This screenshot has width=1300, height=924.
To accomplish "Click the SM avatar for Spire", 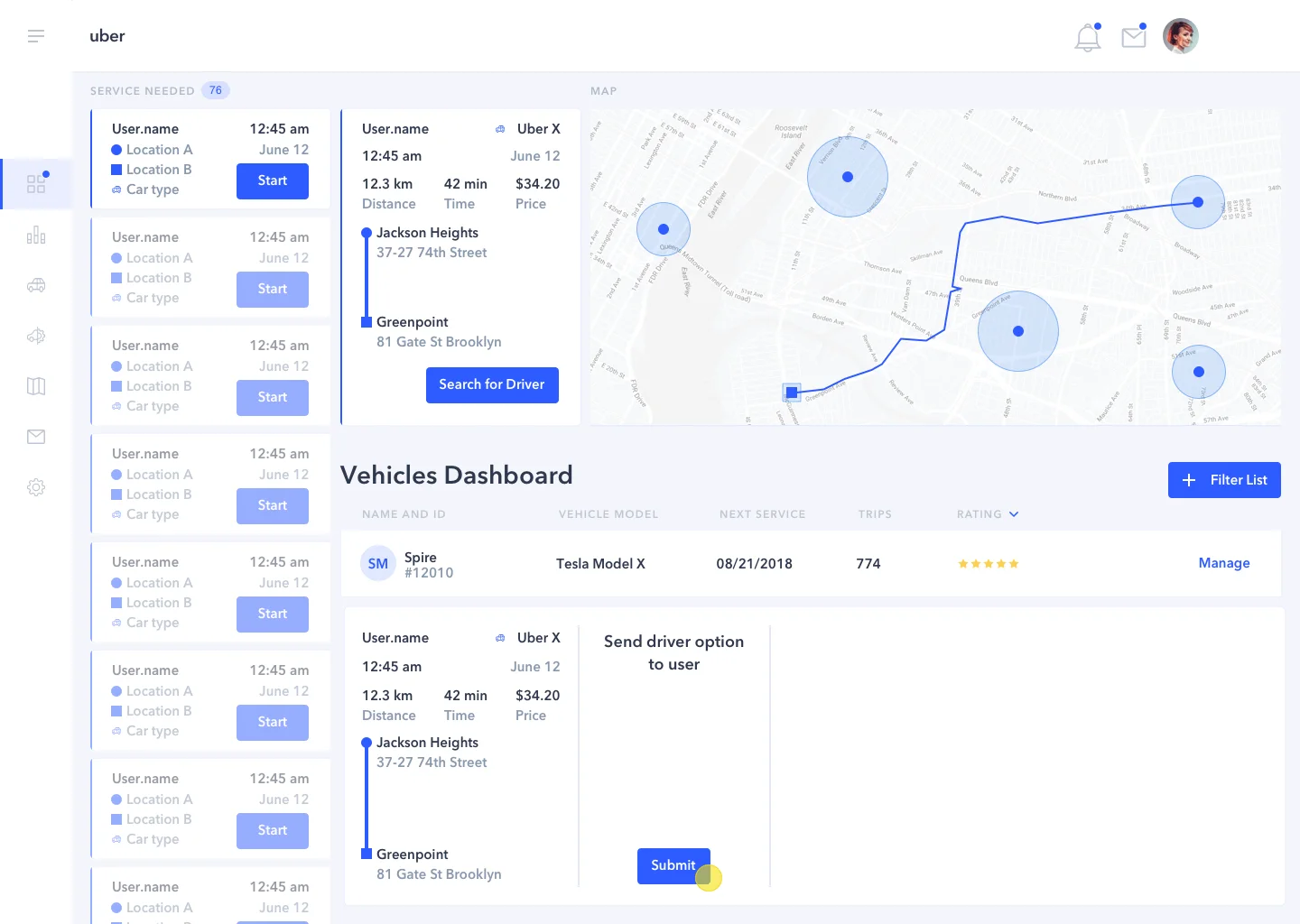I will [x=378, y=564].
